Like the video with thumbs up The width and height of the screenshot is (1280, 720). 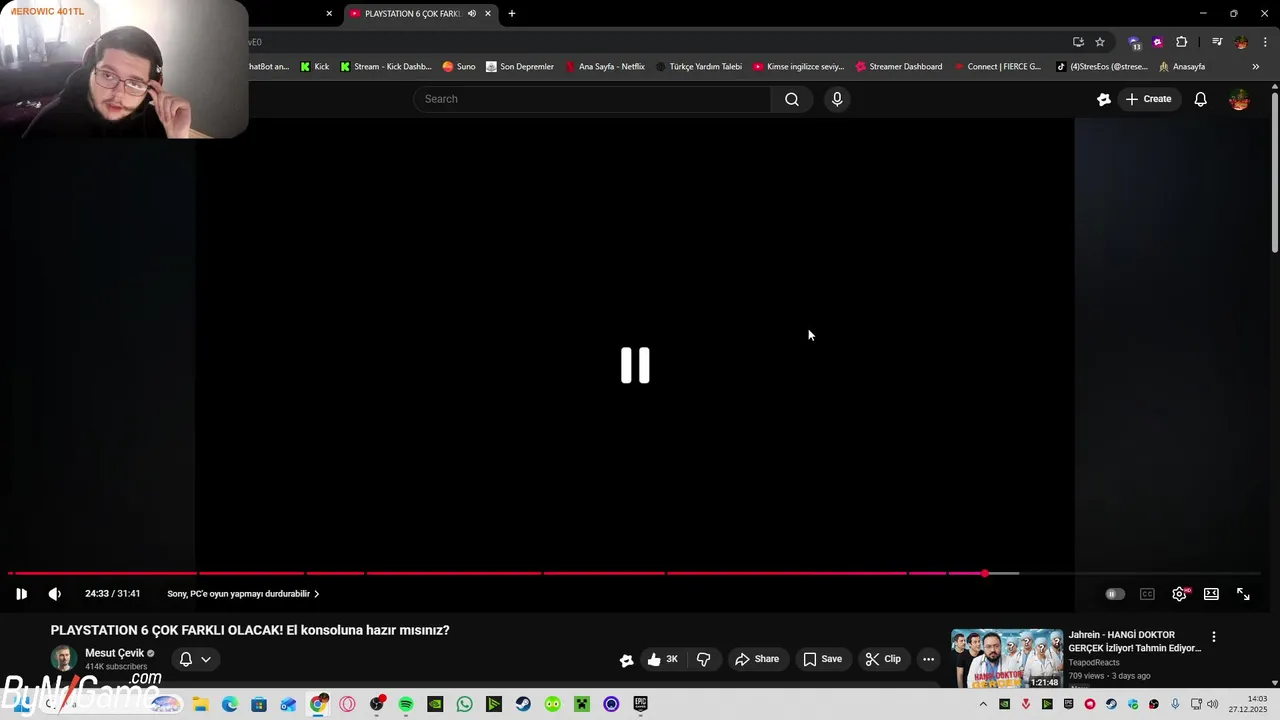[x=662, y=659]
